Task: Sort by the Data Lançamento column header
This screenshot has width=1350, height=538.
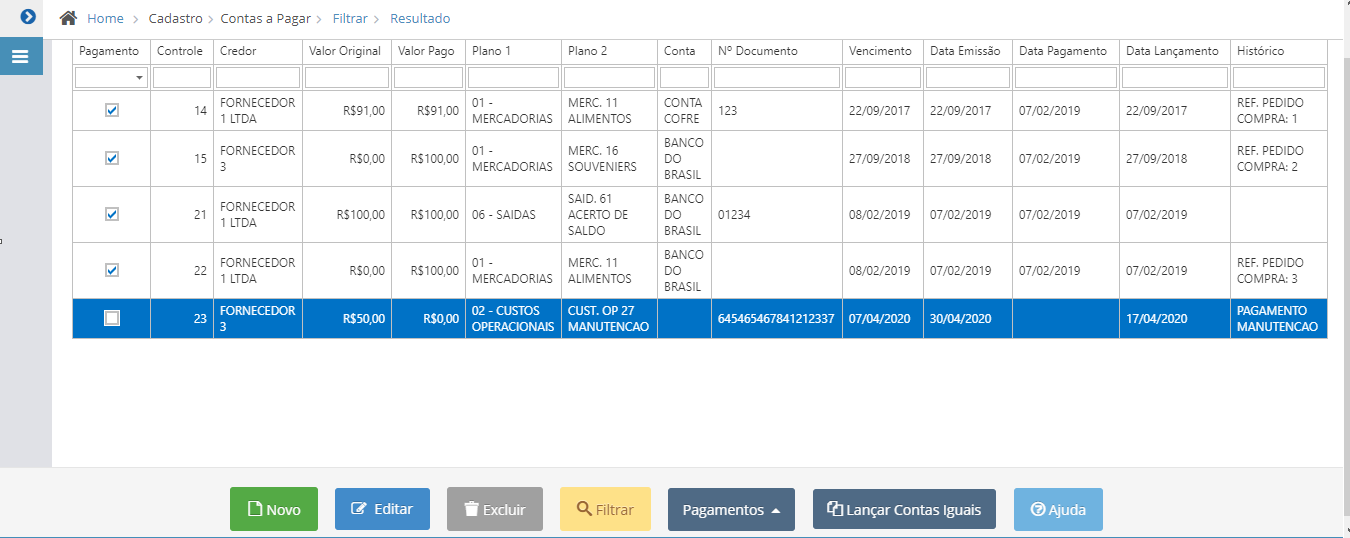Action: 1175,51
